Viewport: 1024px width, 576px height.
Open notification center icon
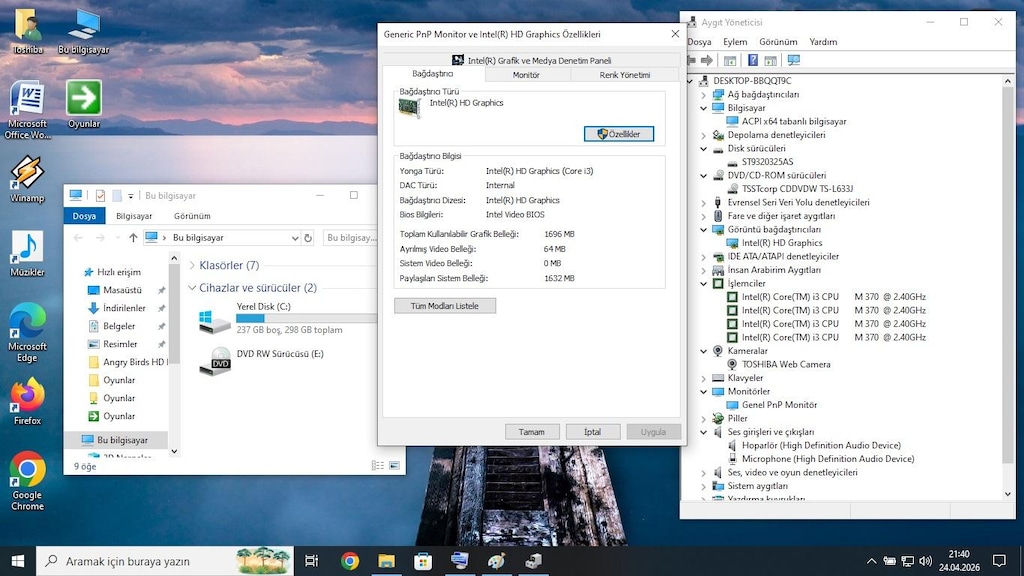pyautogui.click(x=999, y=561)
